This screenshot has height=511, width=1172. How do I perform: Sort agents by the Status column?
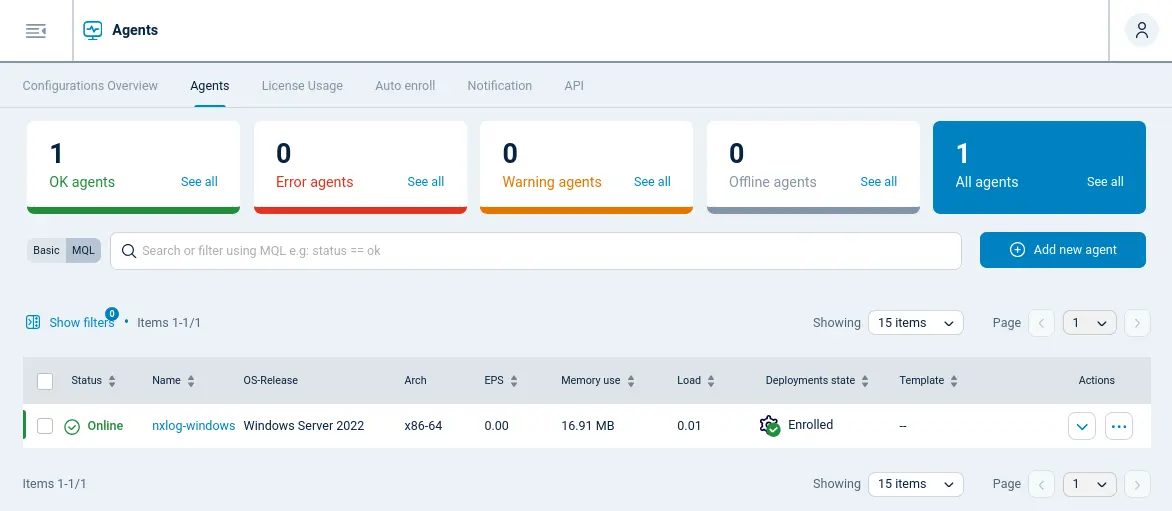112,381
